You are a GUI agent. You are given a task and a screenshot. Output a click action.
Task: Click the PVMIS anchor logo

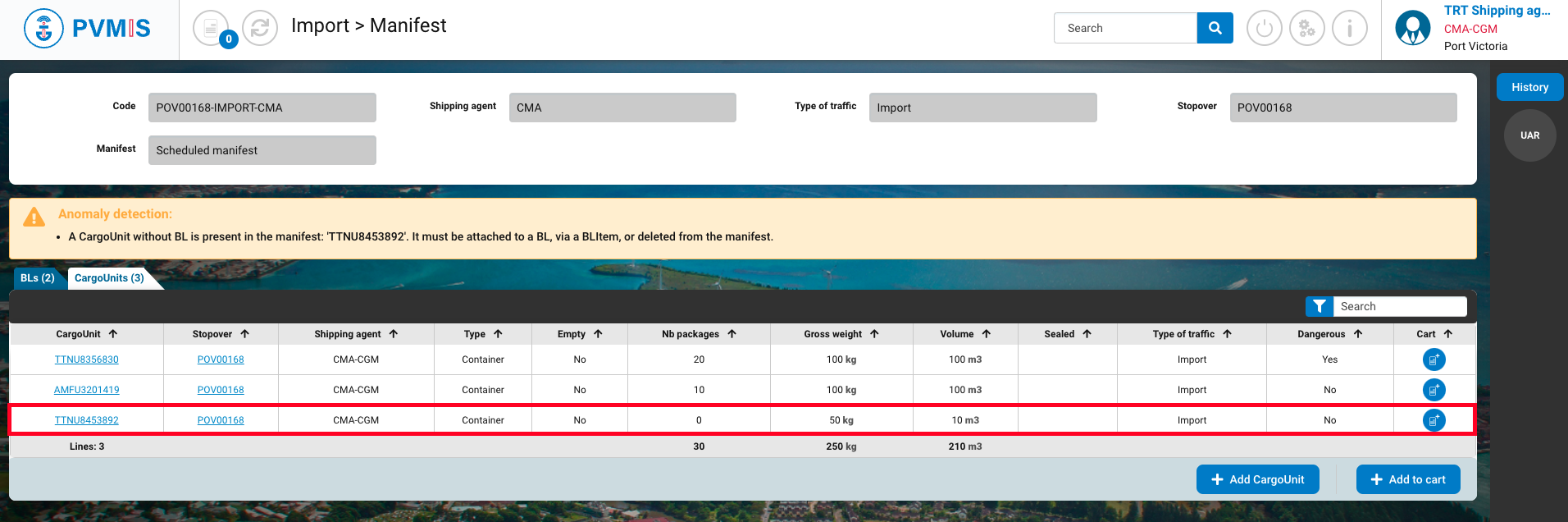43,29
